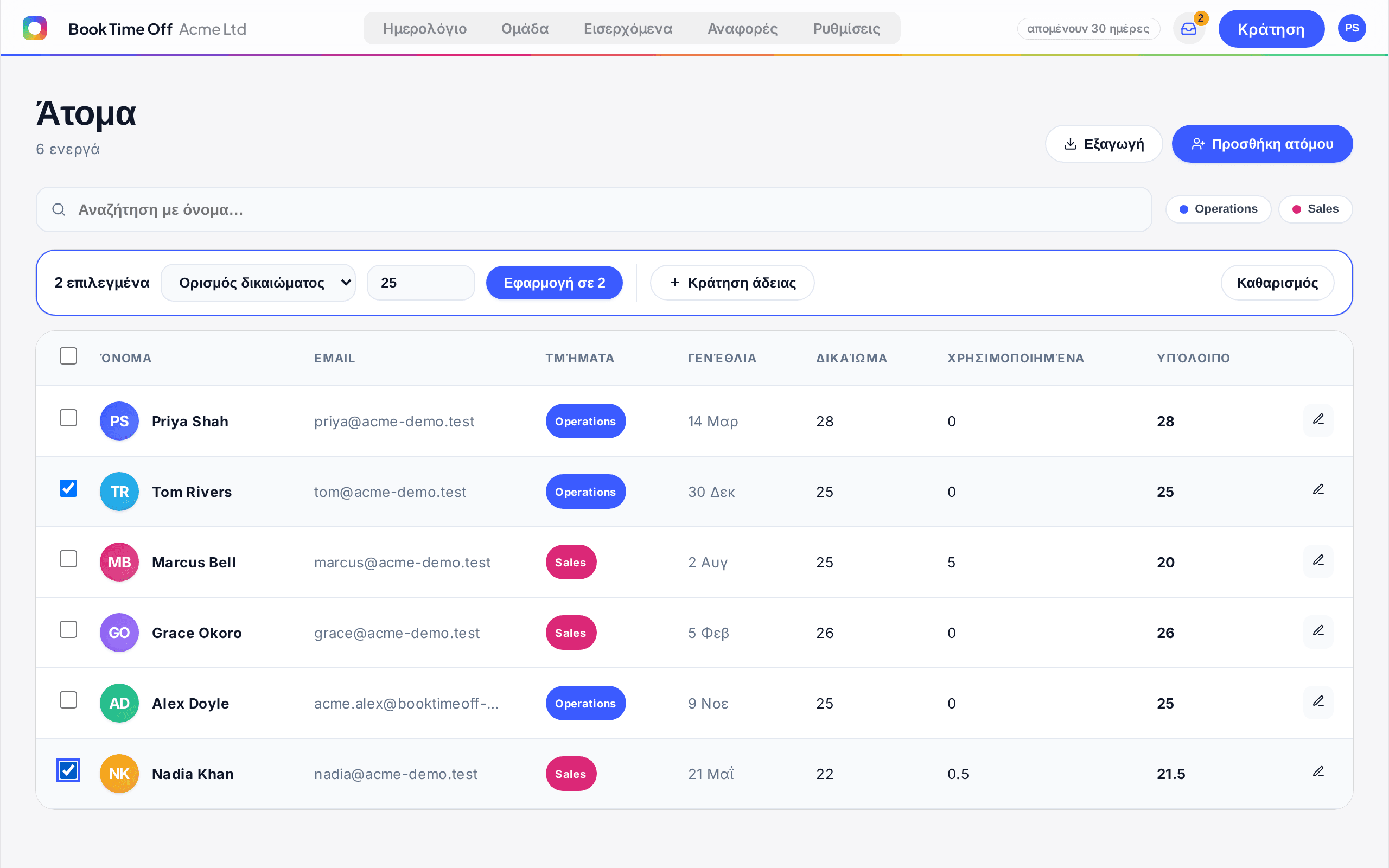
Task: Open the inbox notifications icon
Action: pyautogui.click(x=1189, y=29)
